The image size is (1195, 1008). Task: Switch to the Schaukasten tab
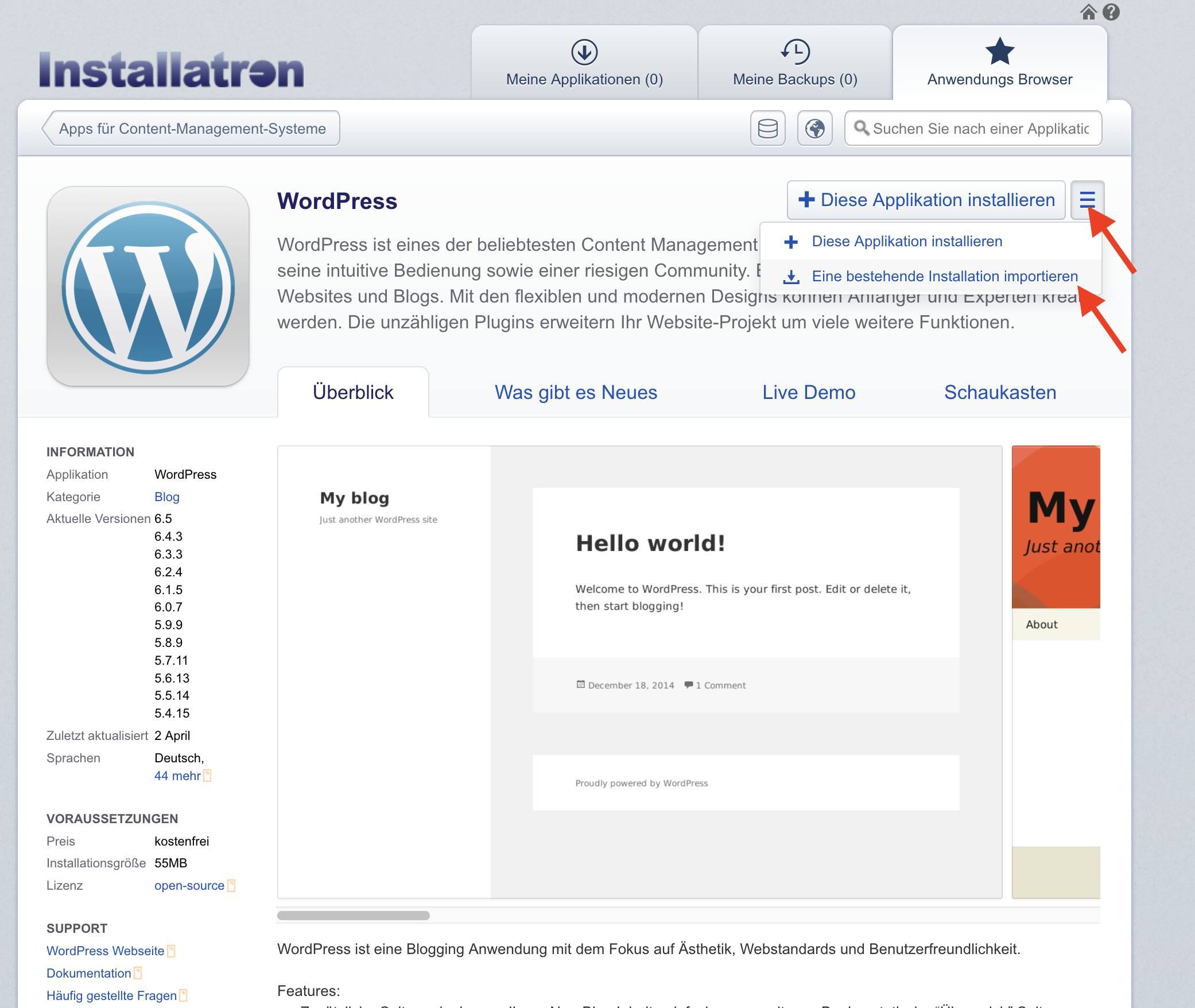[1000, 393]
